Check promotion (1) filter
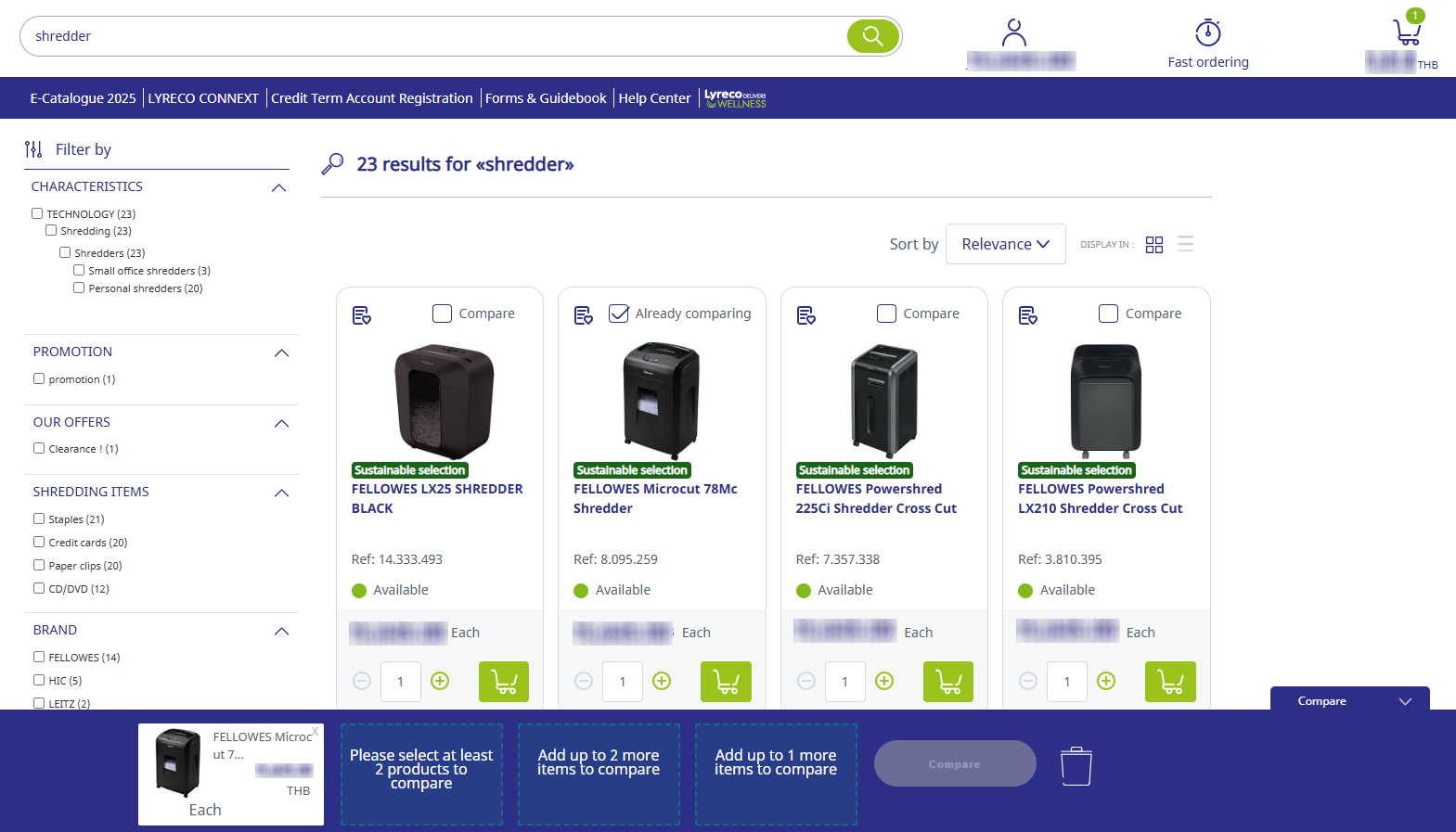Image resolution: width=1456 pixels, height=832 pixels. click(39, 378)
